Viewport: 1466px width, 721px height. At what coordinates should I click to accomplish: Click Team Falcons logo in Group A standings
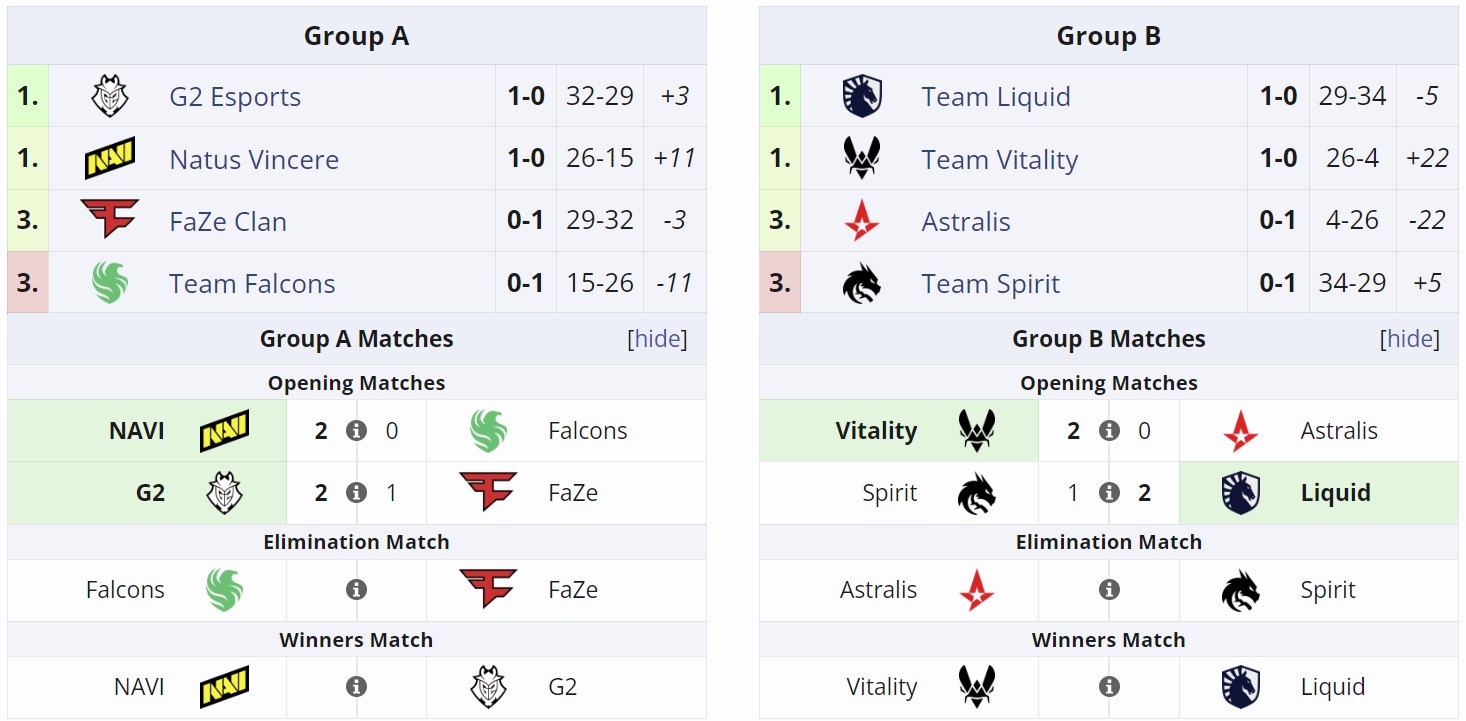[109, 283]
